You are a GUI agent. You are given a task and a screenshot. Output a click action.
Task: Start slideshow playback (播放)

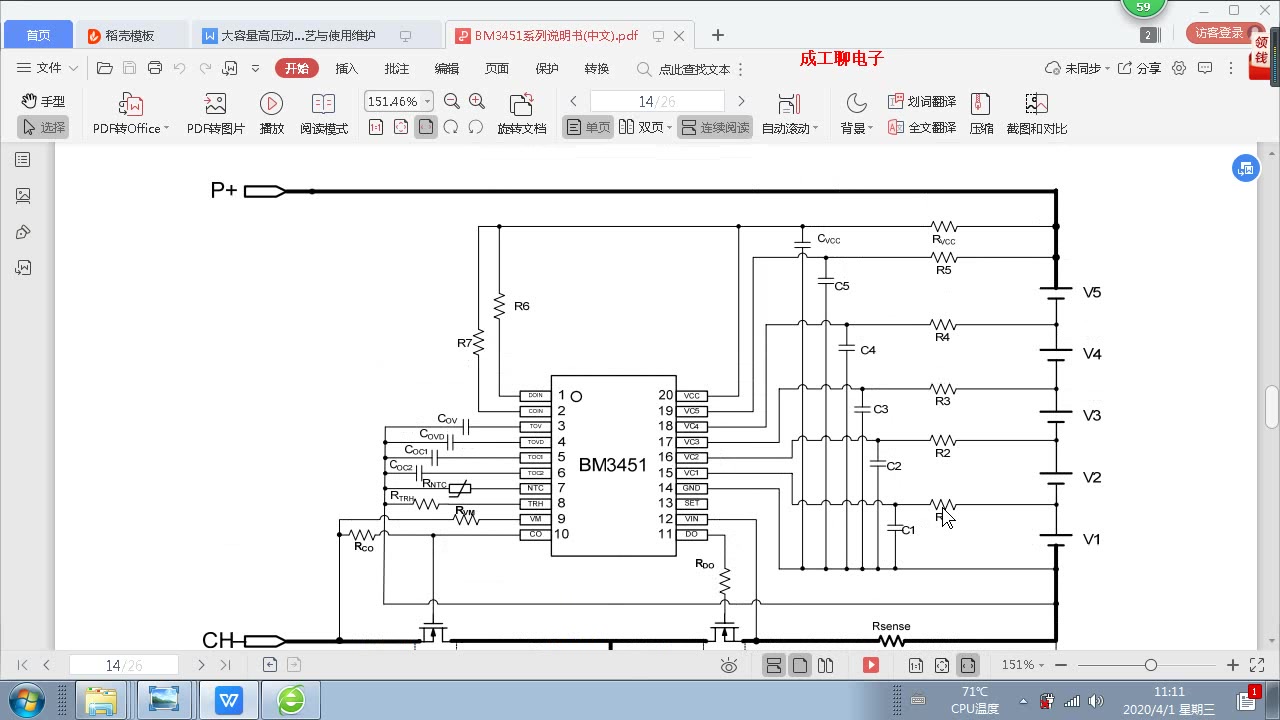point(271,114)
